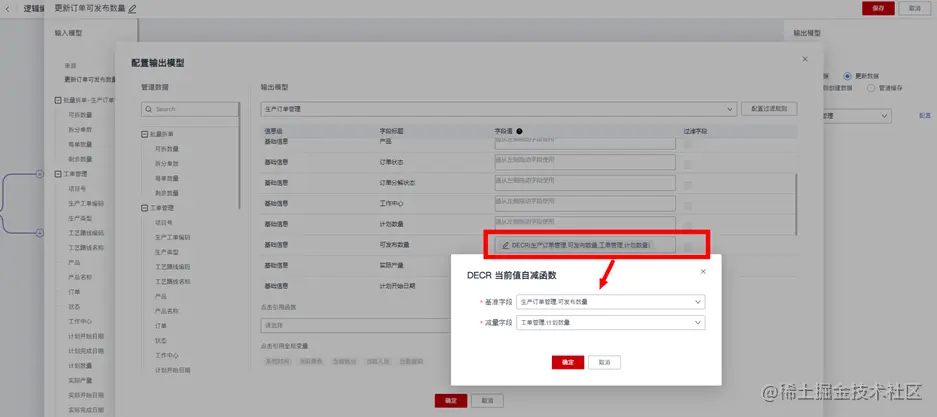This screenshot has width=937, height=417.
Task: Close the 配置输出模型 dialog
Action: pos(805,59)
